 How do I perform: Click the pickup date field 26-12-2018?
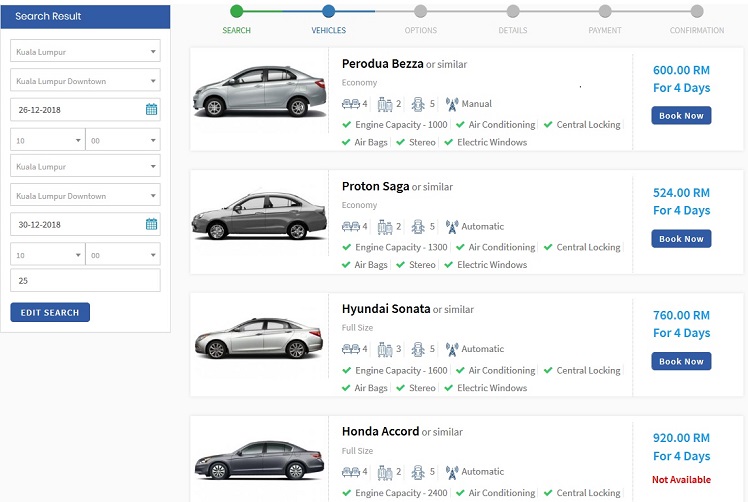click(85, 110)
